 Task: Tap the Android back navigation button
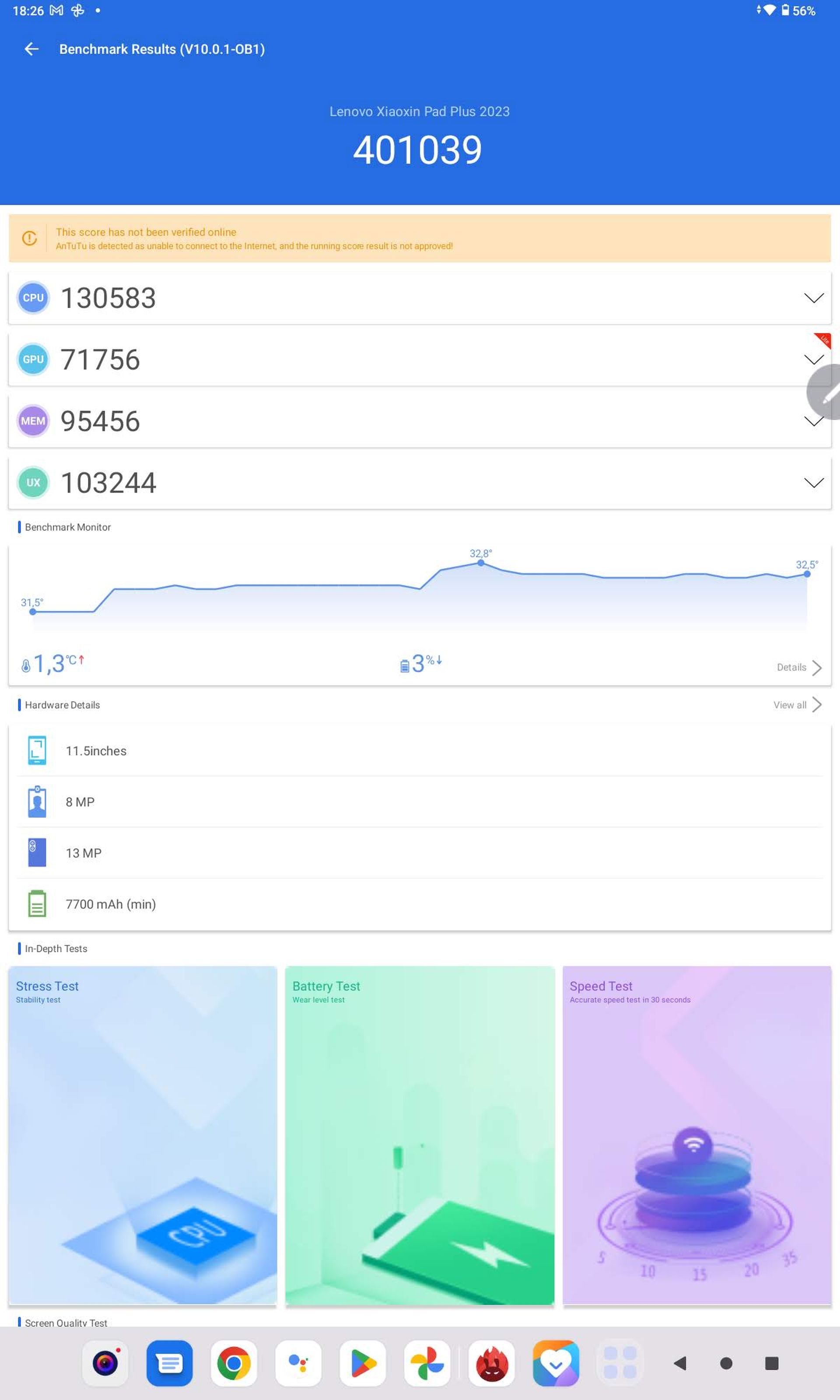pos(680,1363)
